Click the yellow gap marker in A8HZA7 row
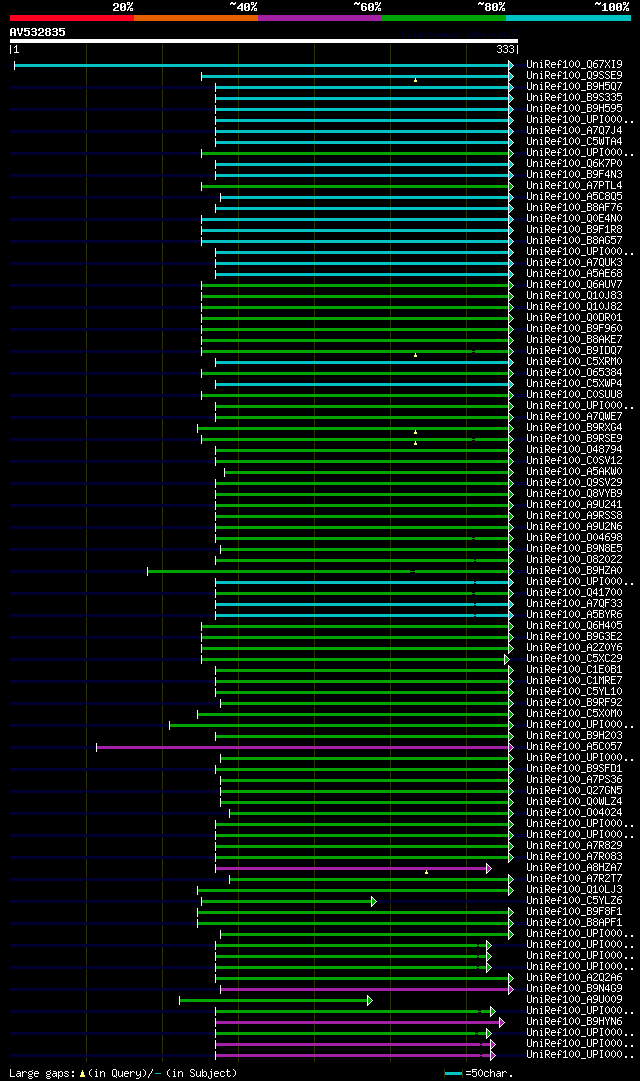 coord(426,872)
